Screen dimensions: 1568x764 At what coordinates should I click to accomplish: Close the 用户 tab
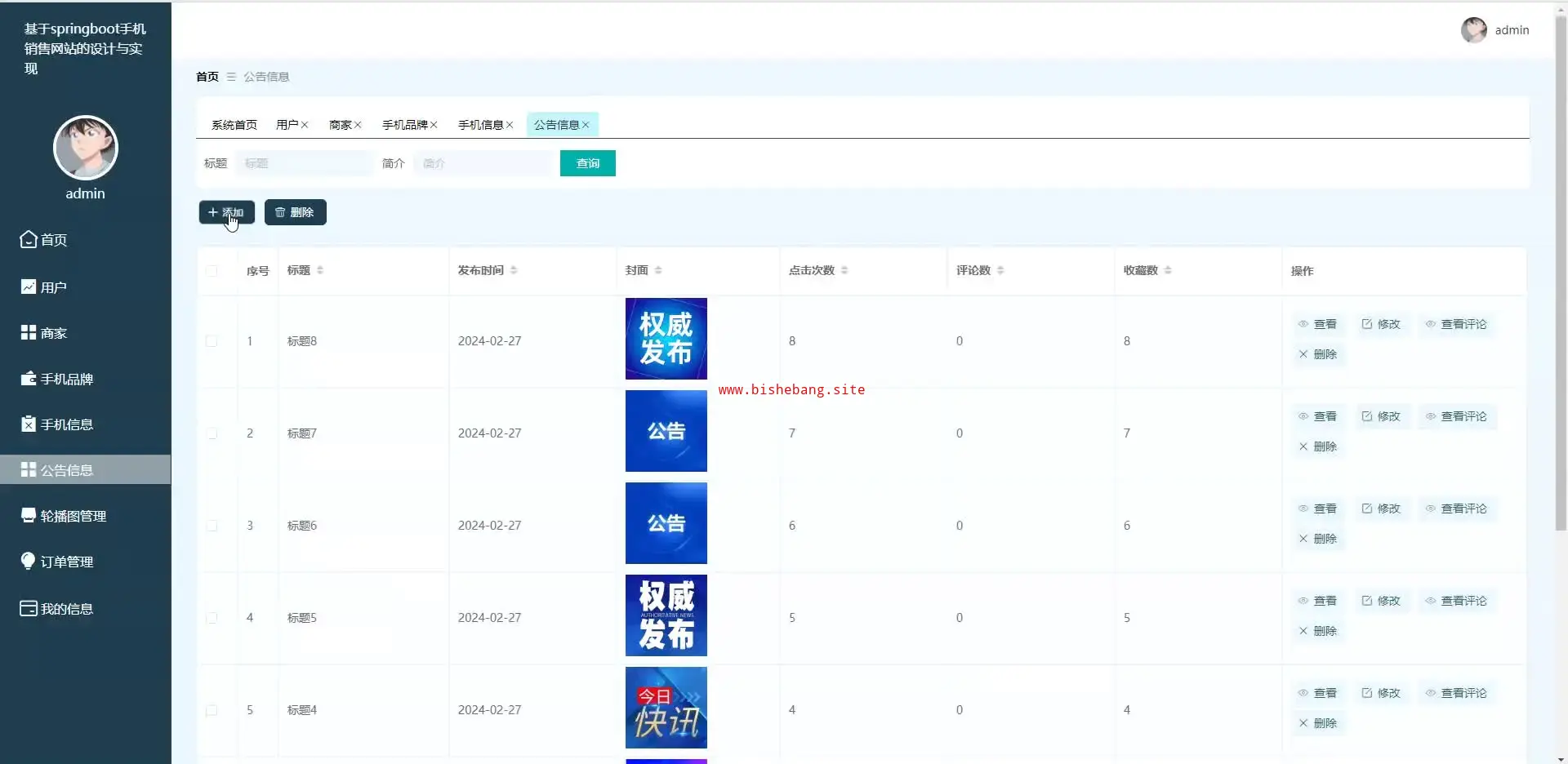point(305,125)
